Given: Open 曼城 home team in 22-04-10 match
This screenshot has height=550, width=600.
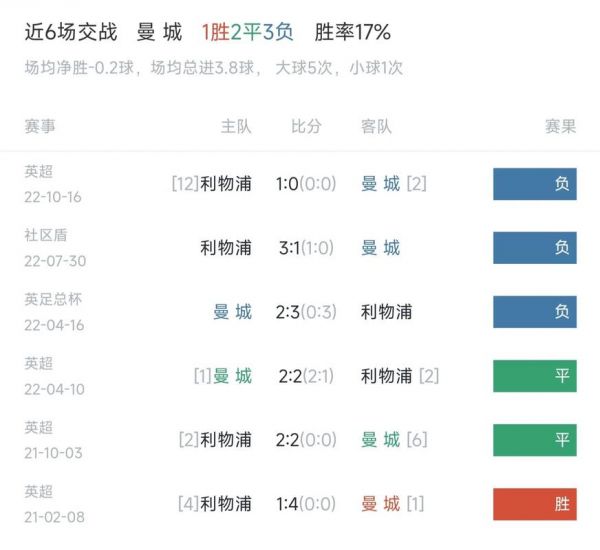Looking at the screenshot, I should tap(232, 376).
